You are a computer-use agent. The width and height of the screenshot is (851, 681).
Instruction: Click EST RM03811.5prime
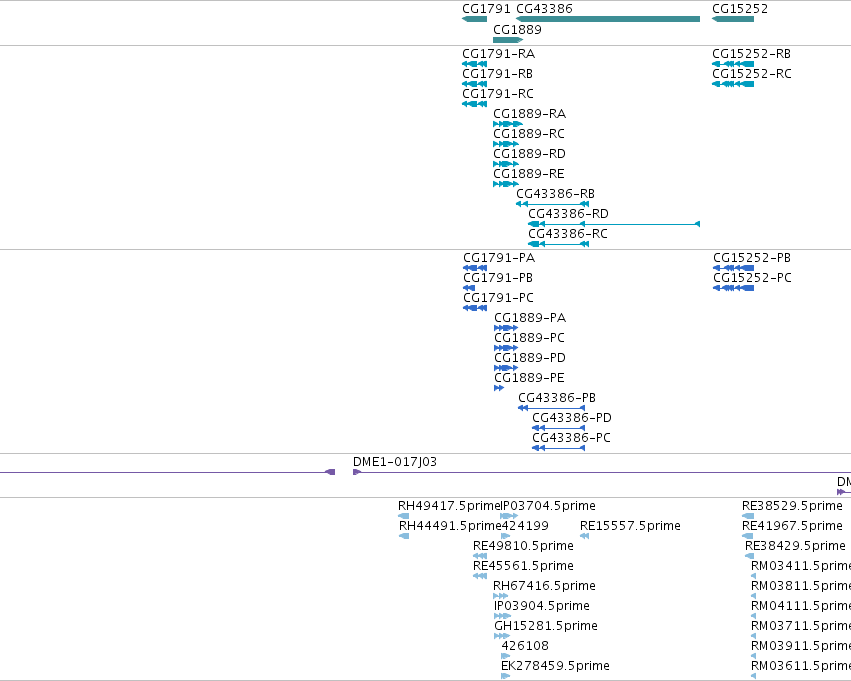click(801, 587)
